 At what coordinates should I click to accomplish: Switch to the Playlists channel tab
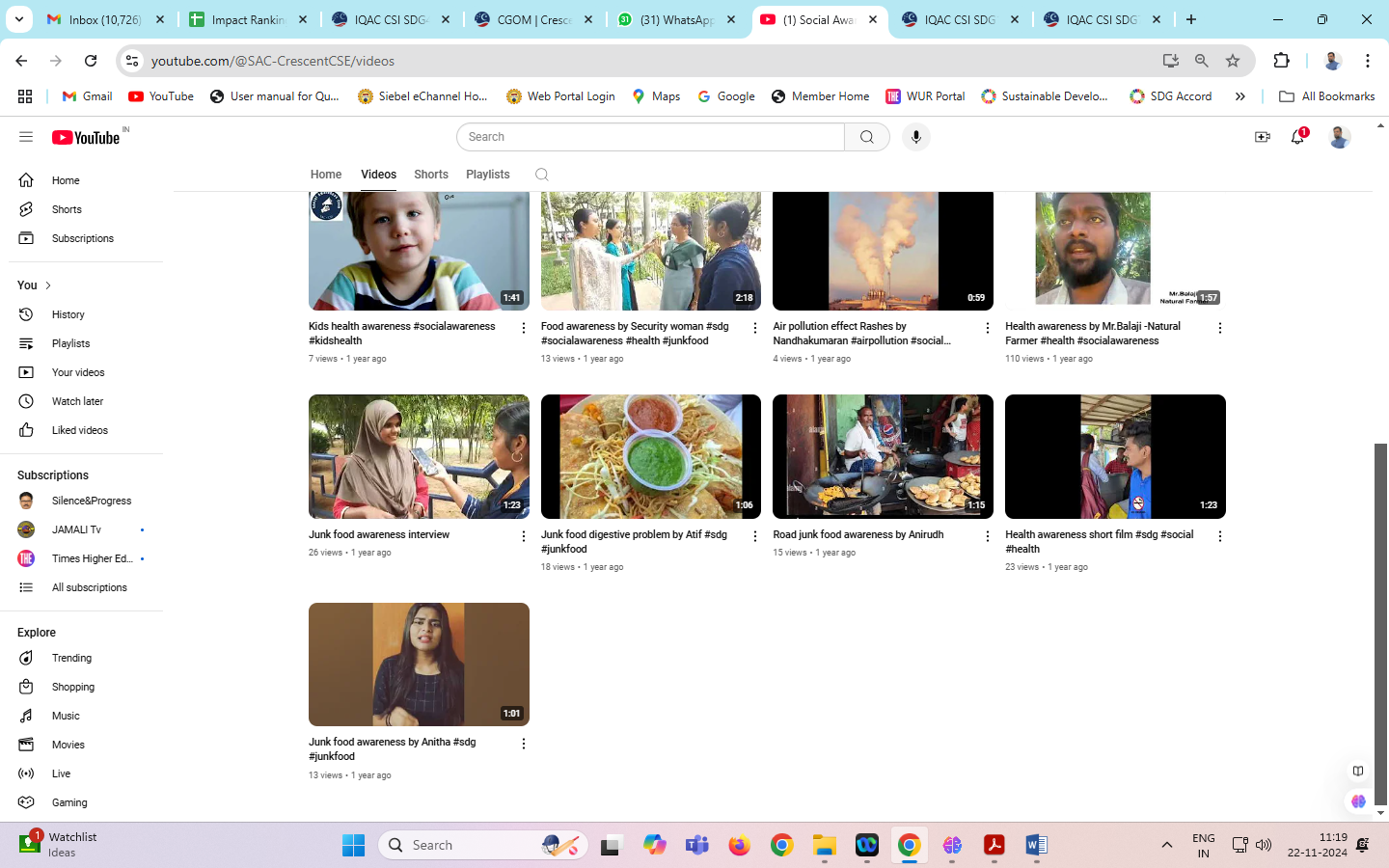click(x=487, y=175)
